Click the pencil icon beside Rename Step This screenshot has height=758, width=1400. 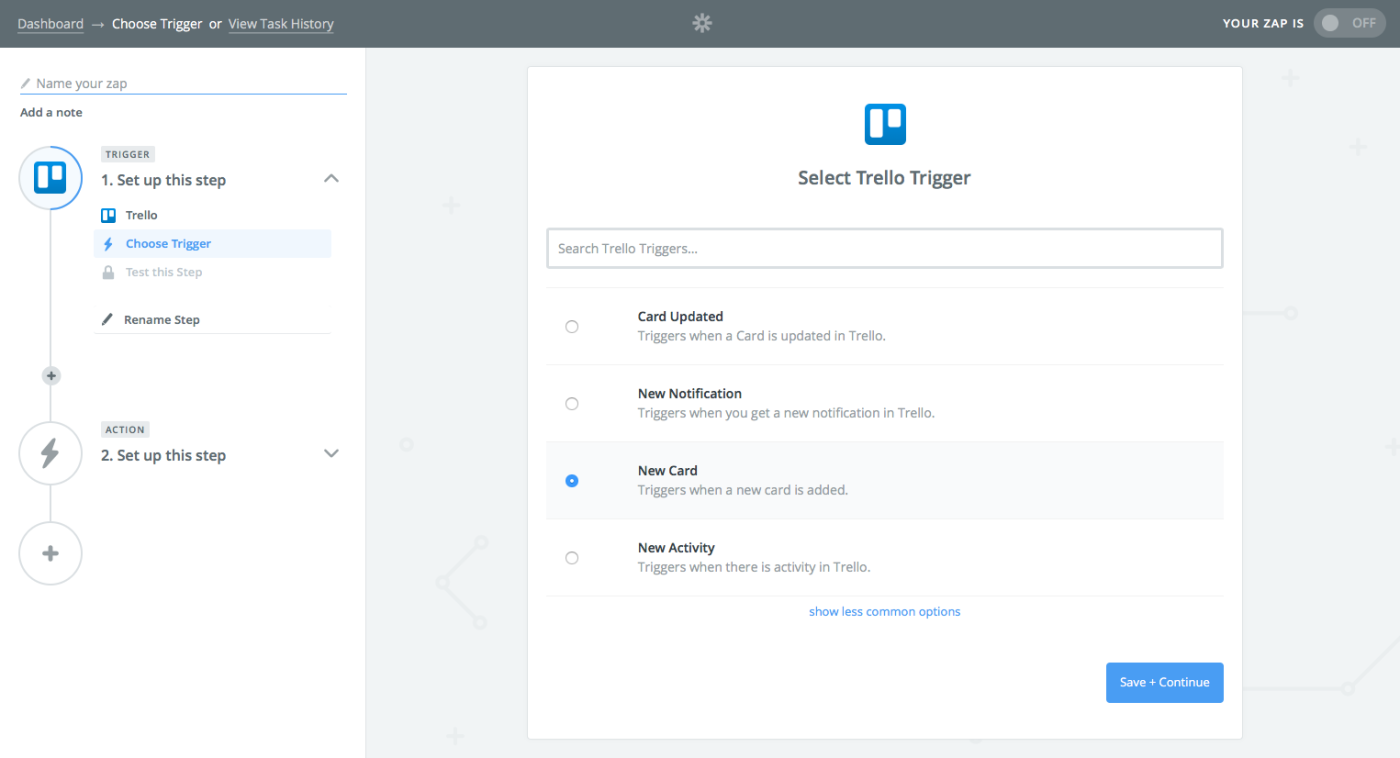(108, 320)
